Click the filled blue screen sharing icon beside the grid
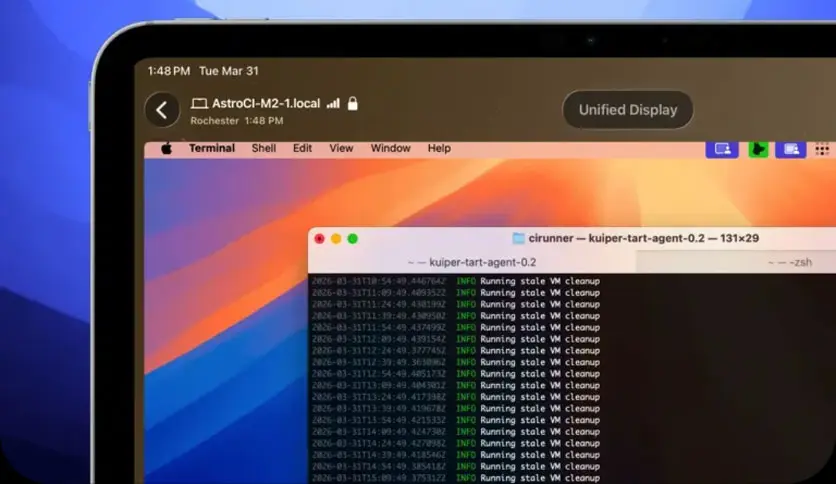The image size is (836, 484). pyautogui.click(x=790, y=149)
